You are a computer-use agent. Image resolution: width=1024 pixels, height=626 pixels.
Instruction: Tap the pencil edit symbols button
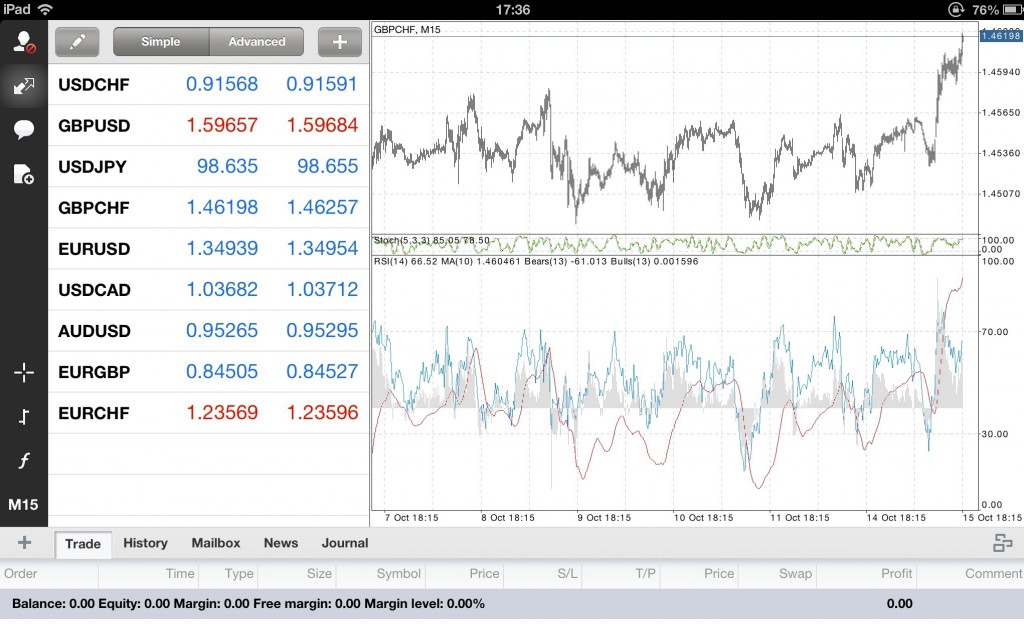pos(77,42)
